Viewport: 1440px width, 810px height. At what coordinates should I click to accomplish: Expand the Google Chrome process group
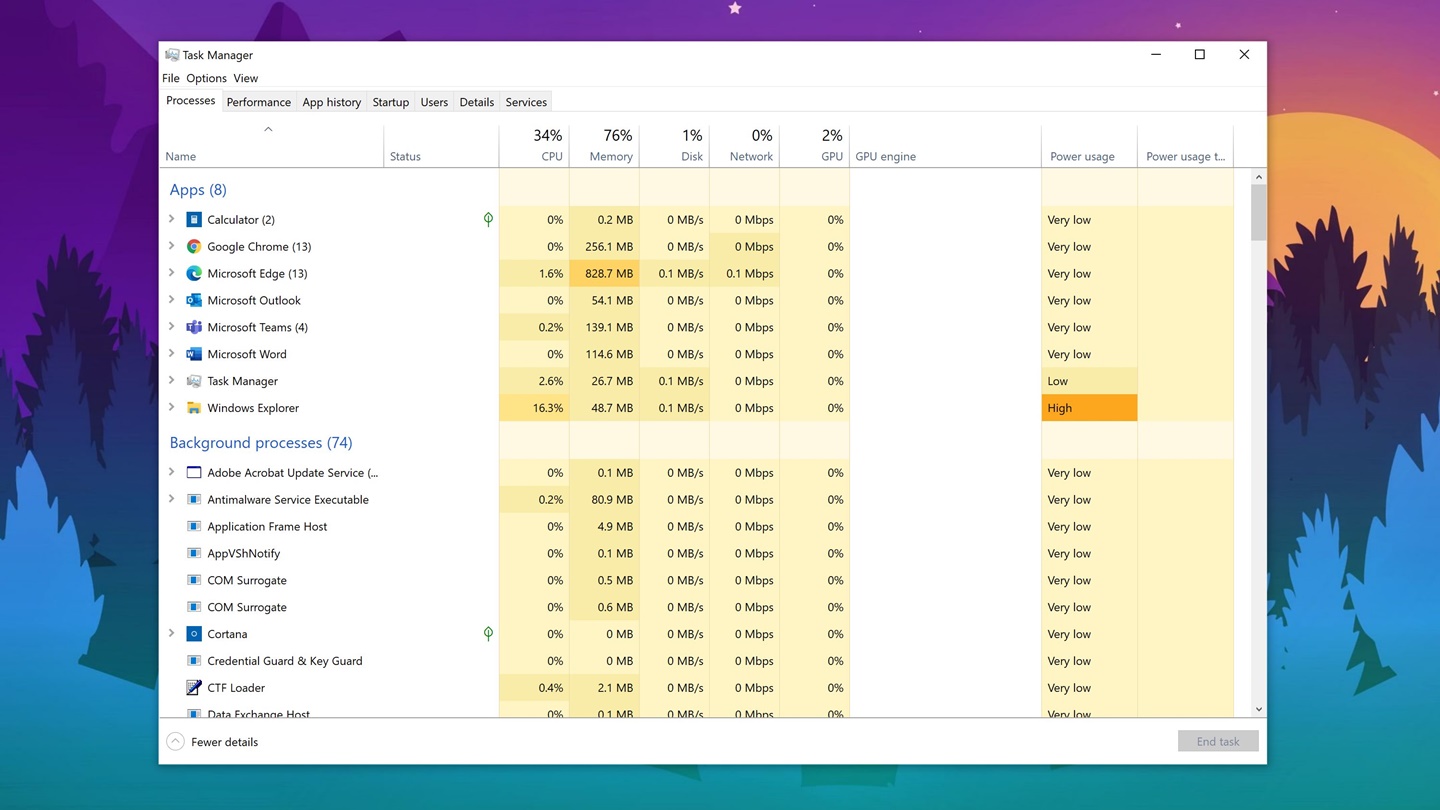pyautogui.click(x=172, y=247)
